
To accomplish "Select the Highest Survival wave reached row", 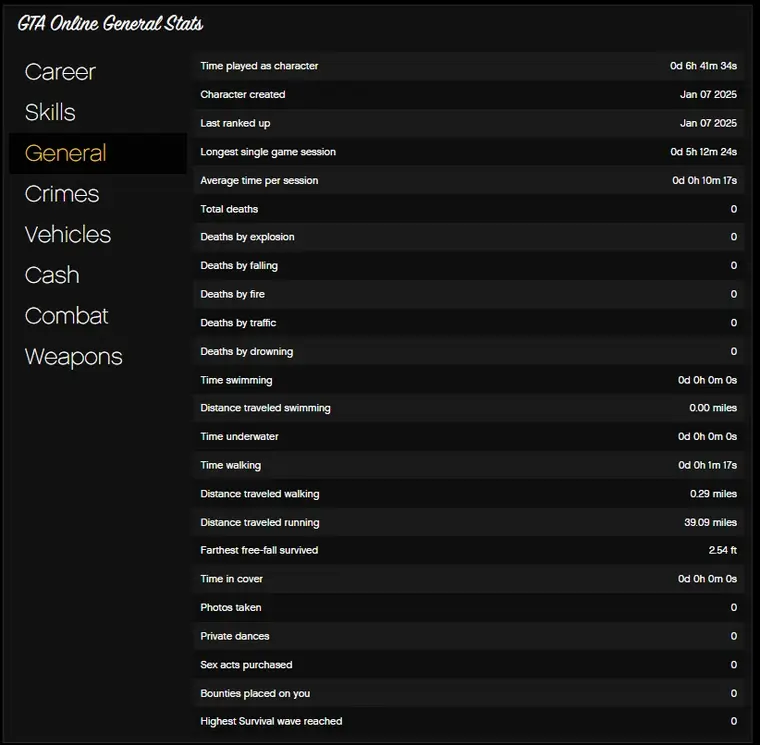I will pyautogui.click(x=468, y=722).
